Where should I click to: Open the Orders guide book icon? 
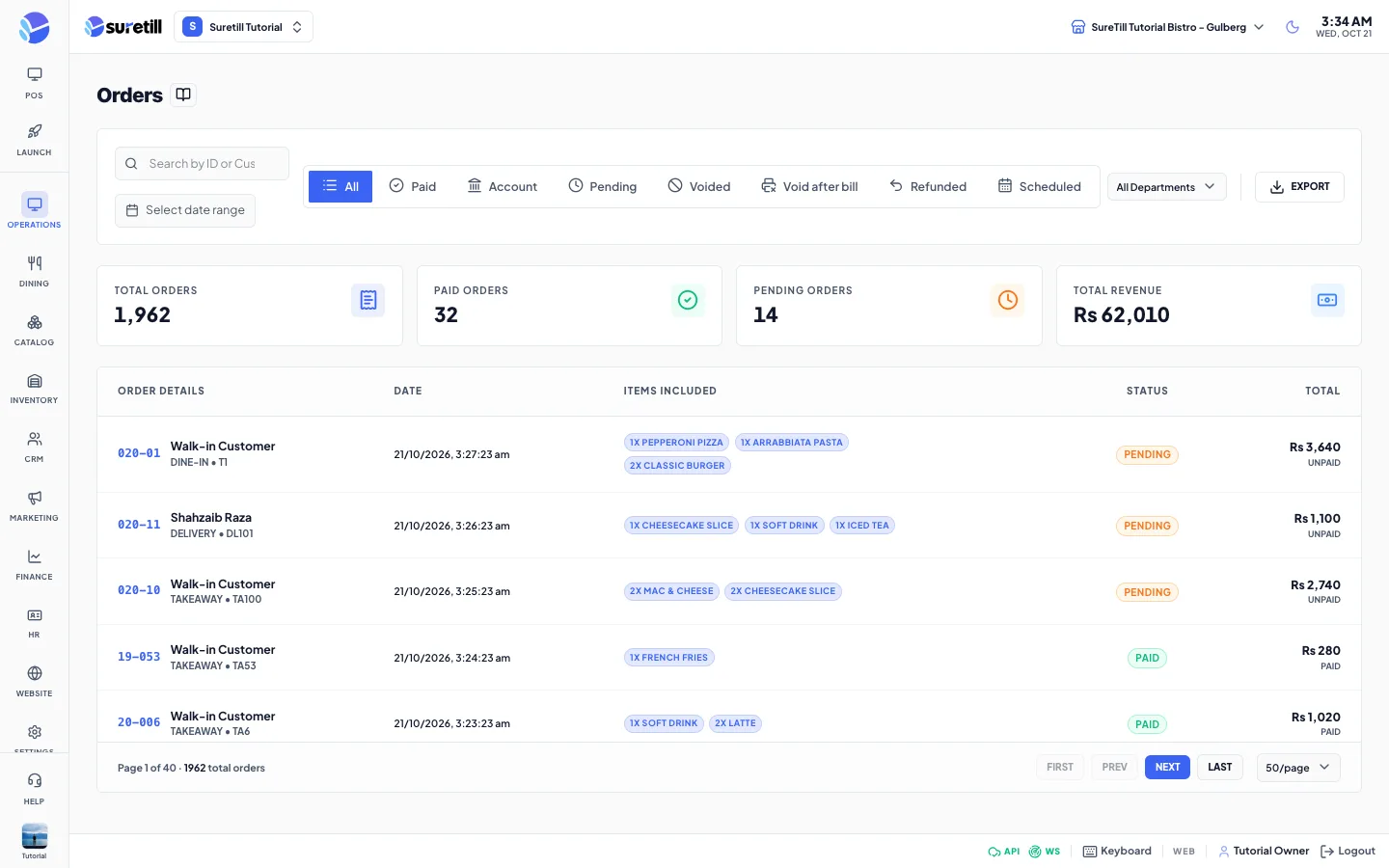tap(183, 95)
